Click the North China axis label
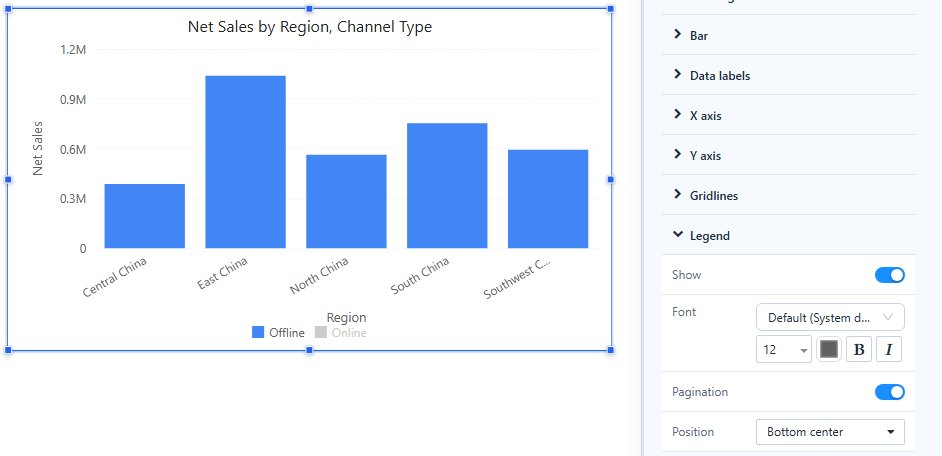 (319, 276)
